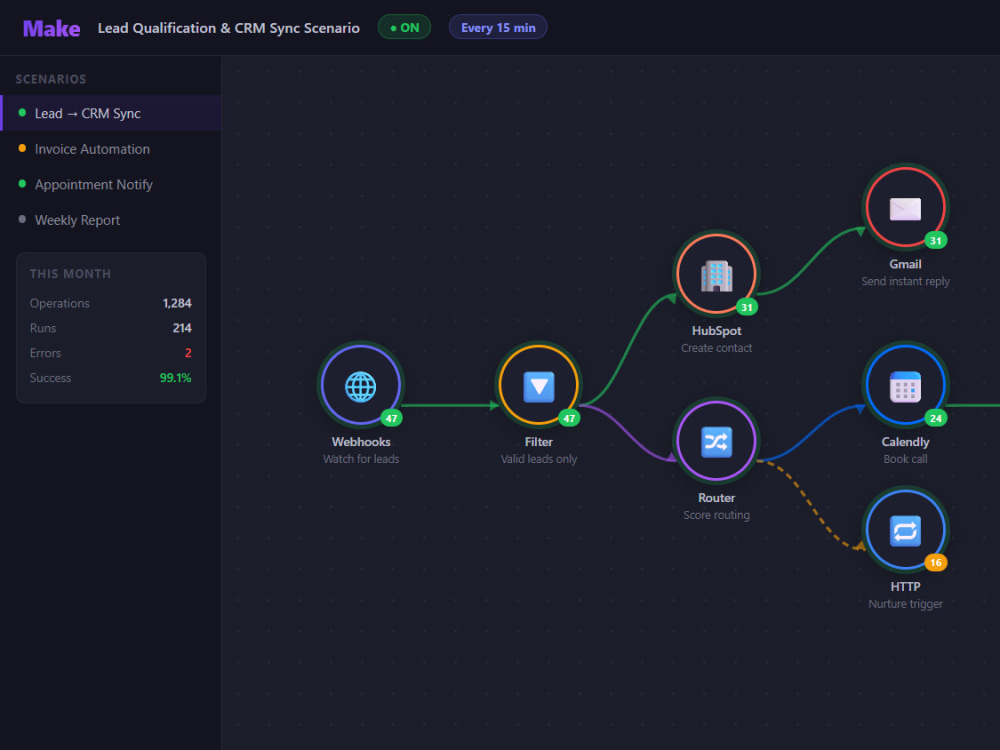Click the Gmail envelope module
Viewport: 1000px width, 750px height.
pyautogui.click(x=905, y=208)
